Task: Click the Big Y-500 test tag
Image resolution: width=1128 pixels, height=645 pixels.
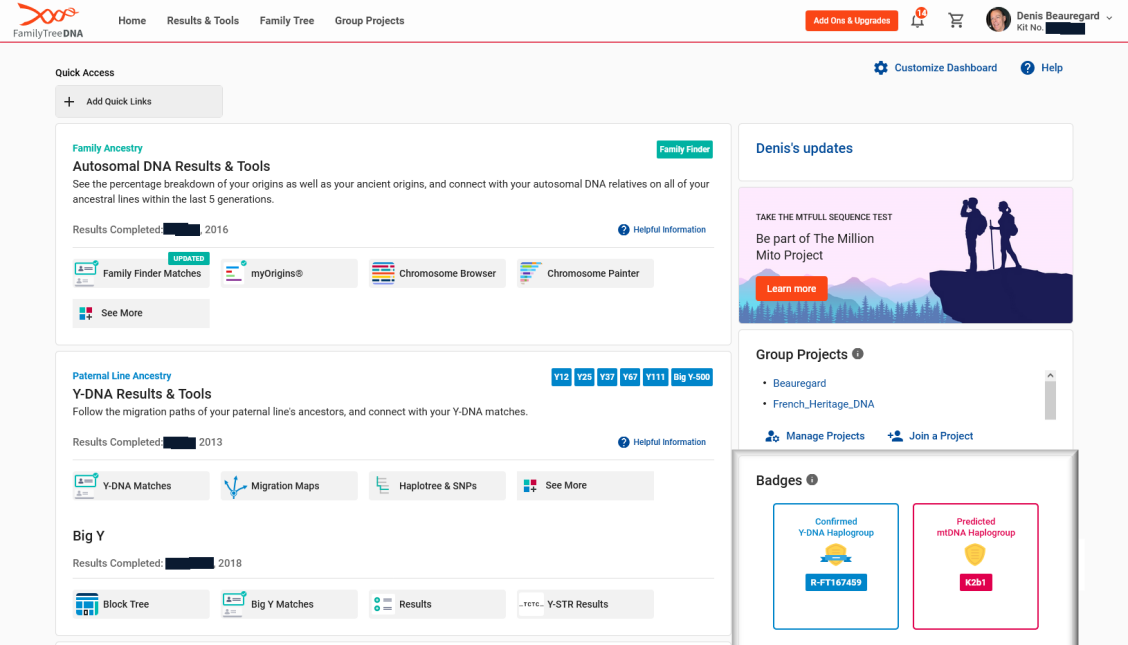Action: click(x=691, y=377)
